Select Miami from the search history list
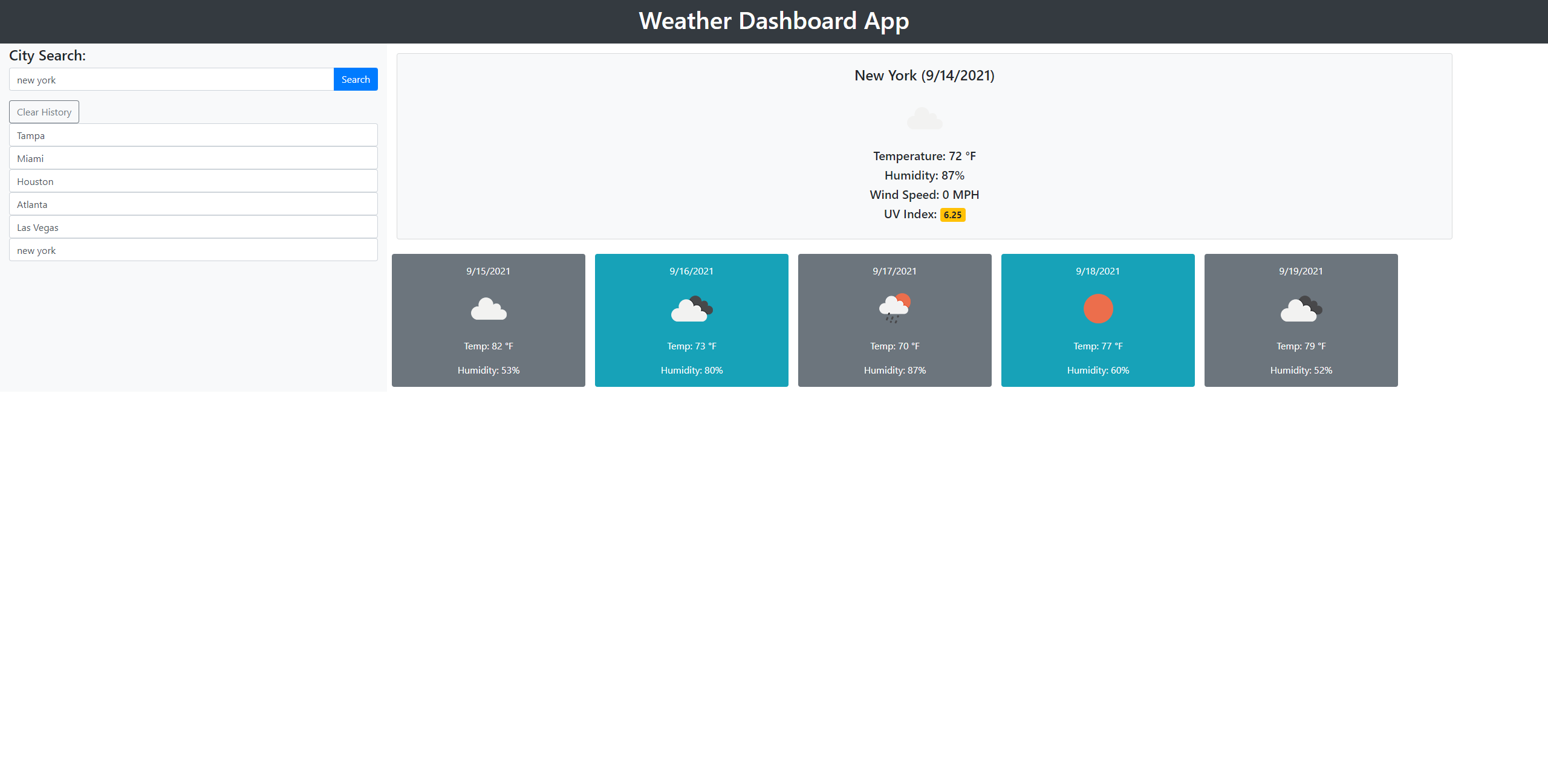This screenshot has width=1548, height=784. 193,158
